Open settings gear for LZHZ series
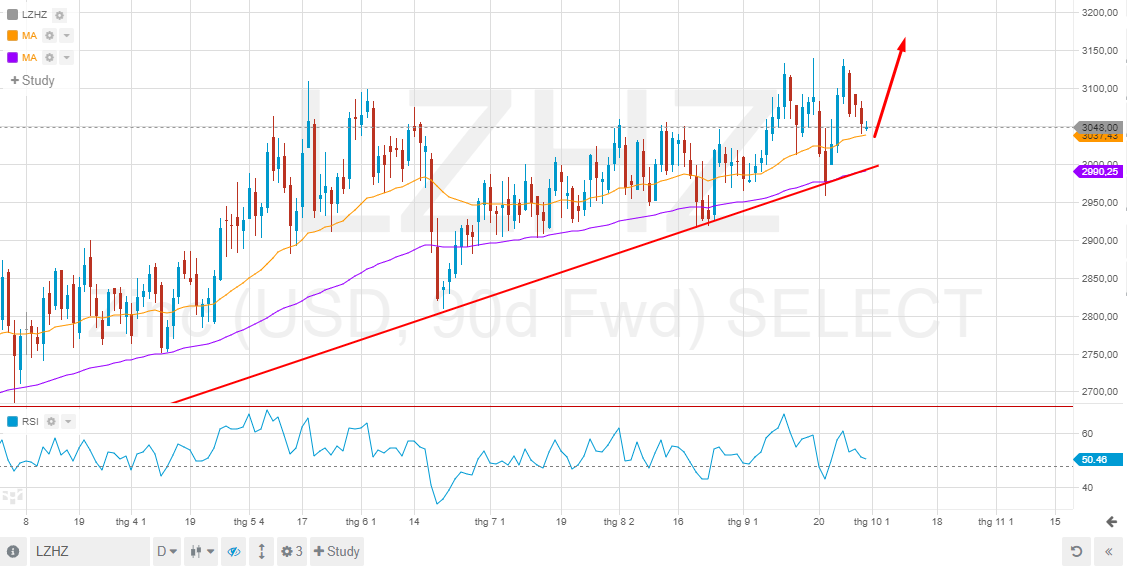Image resolution: width=1127 pixels, height=569 pixels. (60, 15)
